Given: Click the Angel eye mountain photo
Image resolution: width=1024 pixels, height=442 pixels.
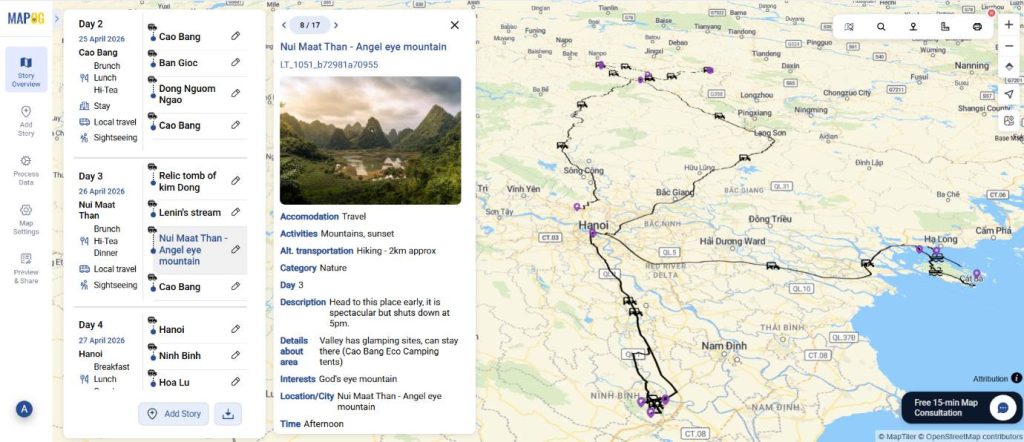Looking at the screenshot, I should pyautogui.click(x=370, y=140).
